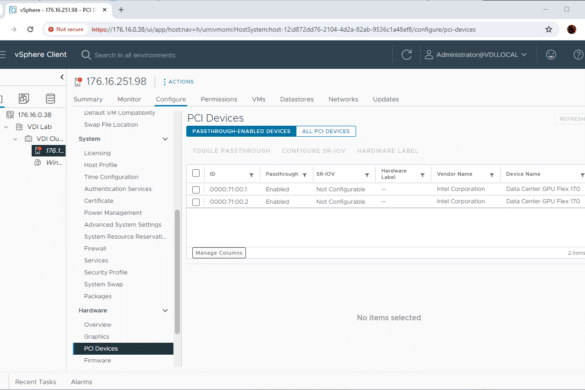The width and height of the screenshot is (585, 390).
Task: Open the Summary tab
Action: coord(88,99)
